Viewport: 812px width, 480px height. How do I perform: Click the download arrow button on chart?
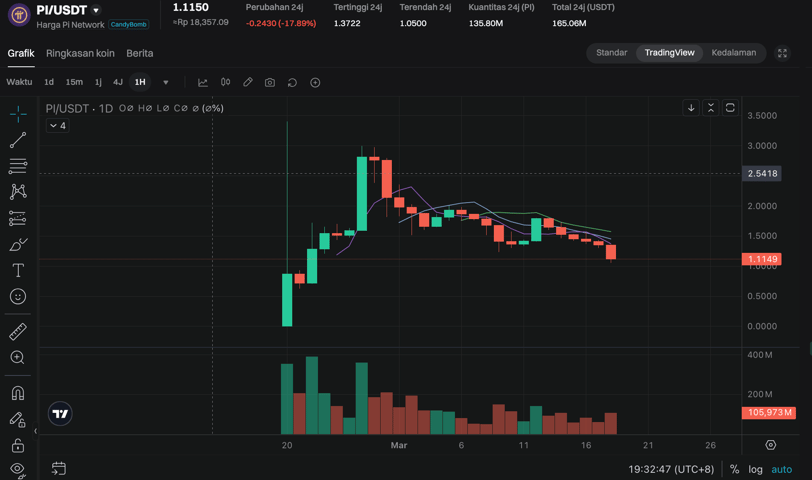pos(691,108)
